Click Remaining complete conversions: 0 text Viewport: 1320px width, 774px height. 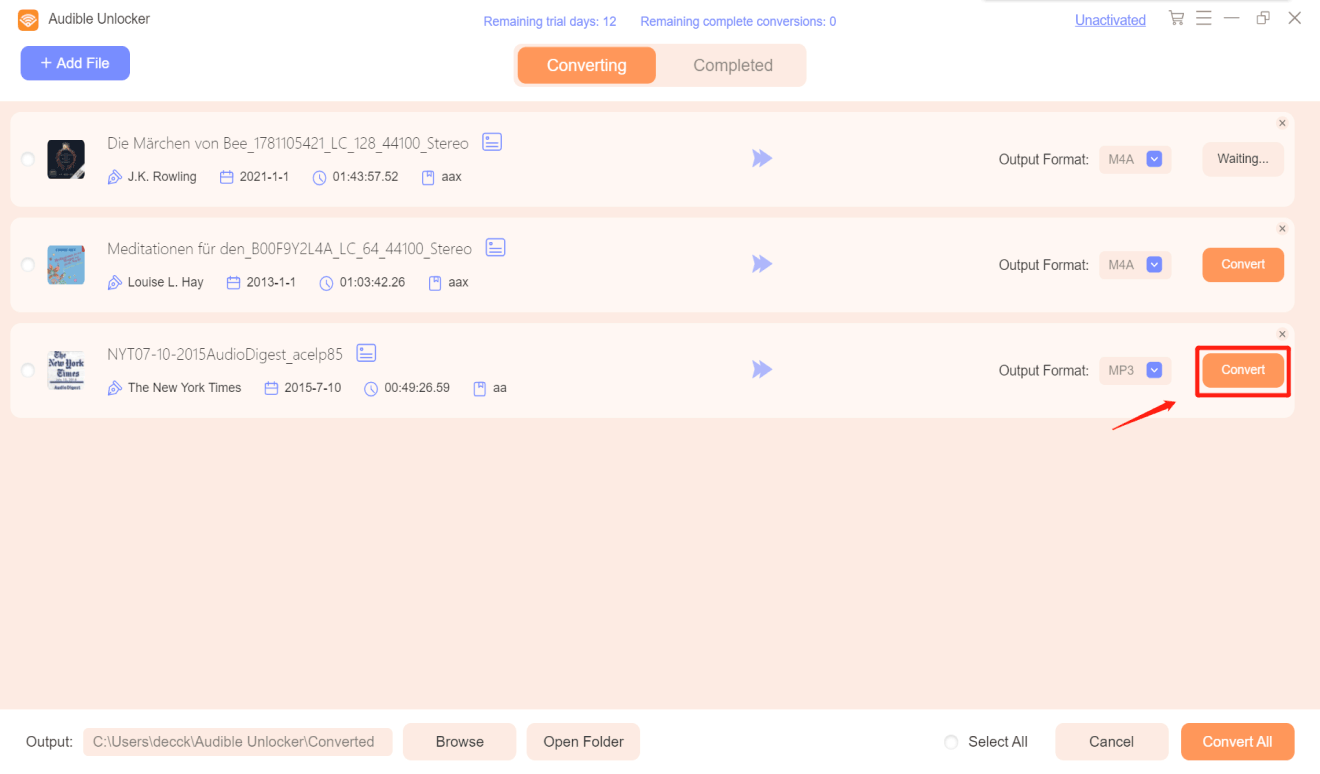click(x=738, y=22)
